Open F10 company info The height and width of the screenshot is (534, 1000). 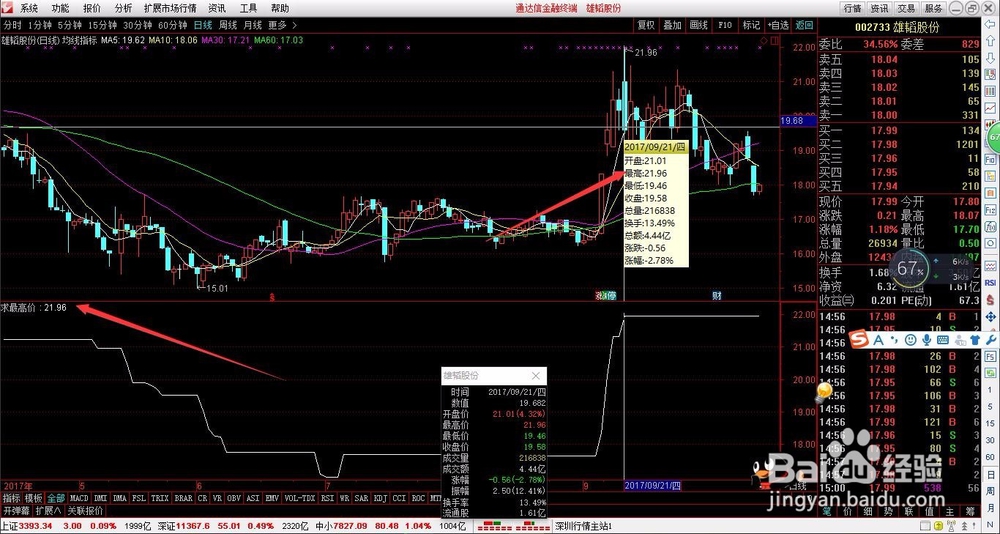(x=725, y=26)
